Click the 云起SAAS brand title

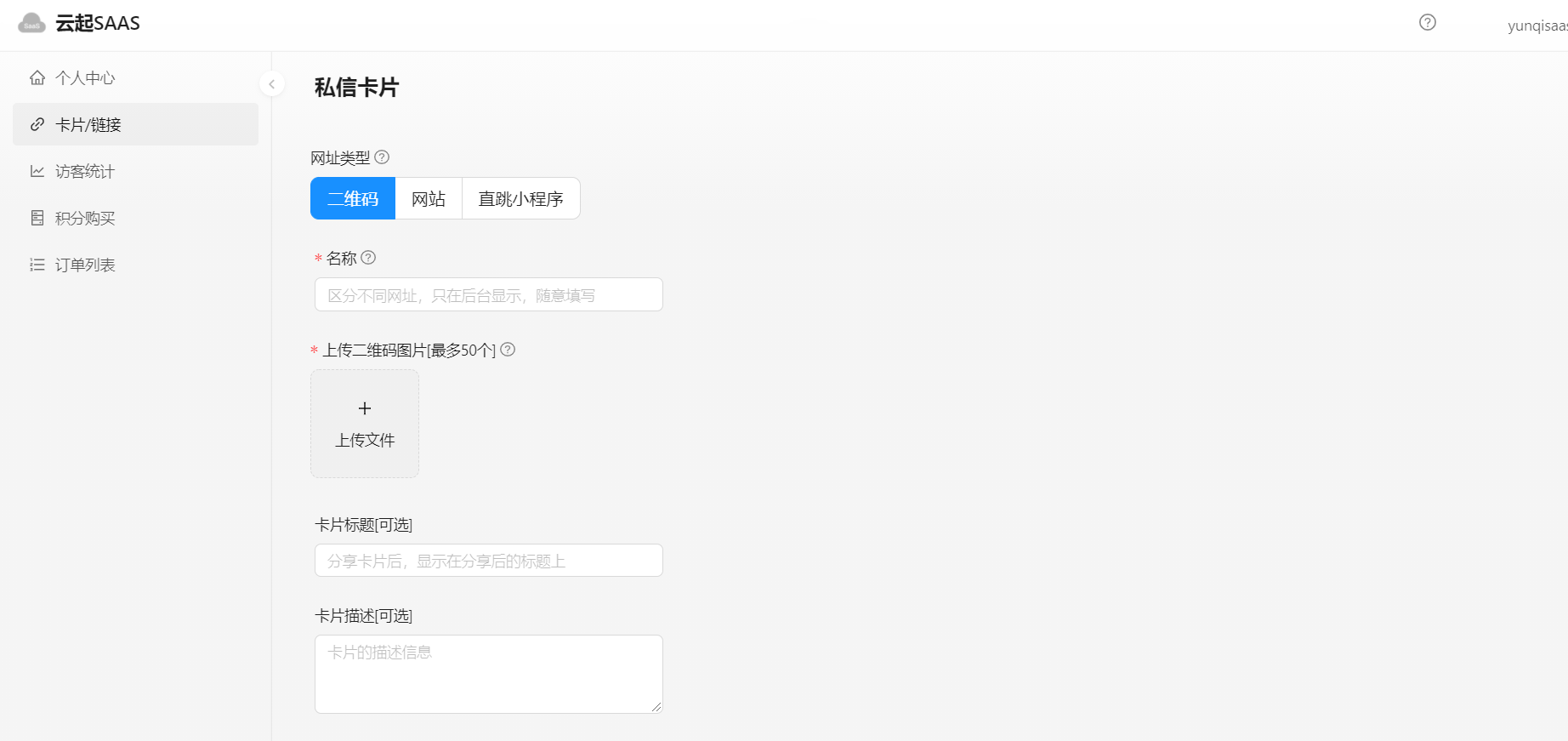(x=98, y=23)
